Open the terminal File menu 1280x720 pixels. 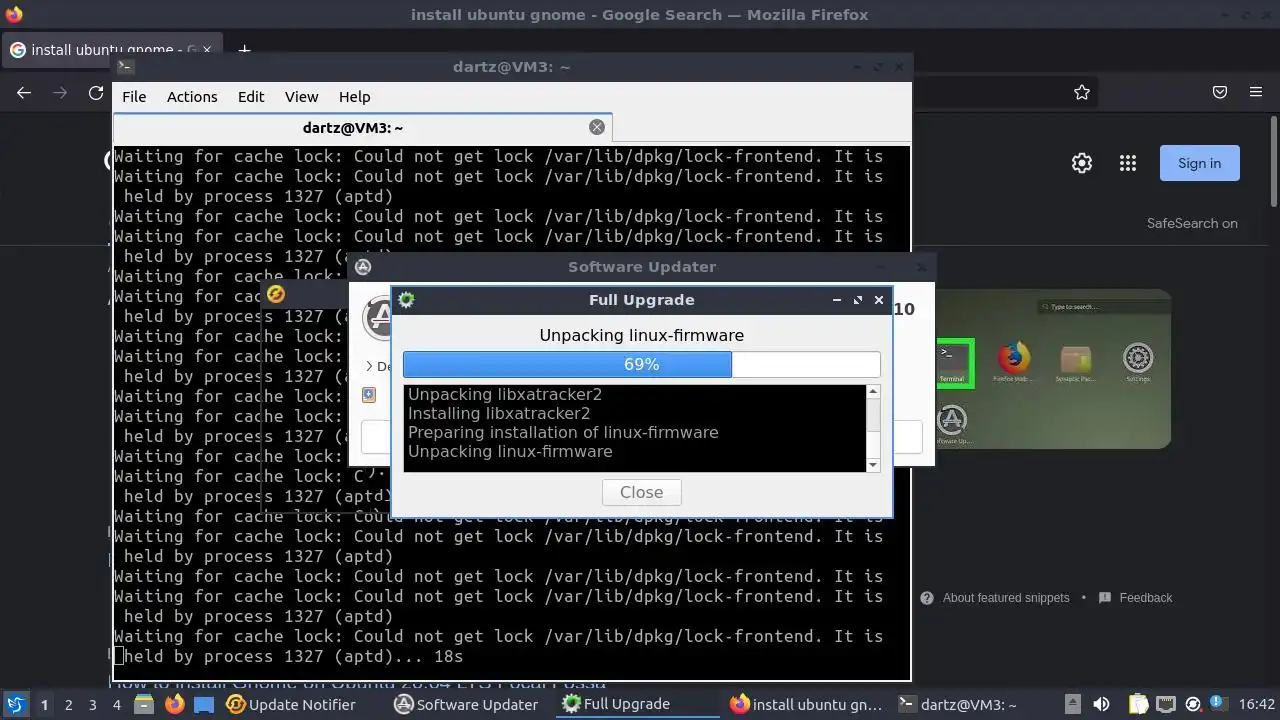134,97
